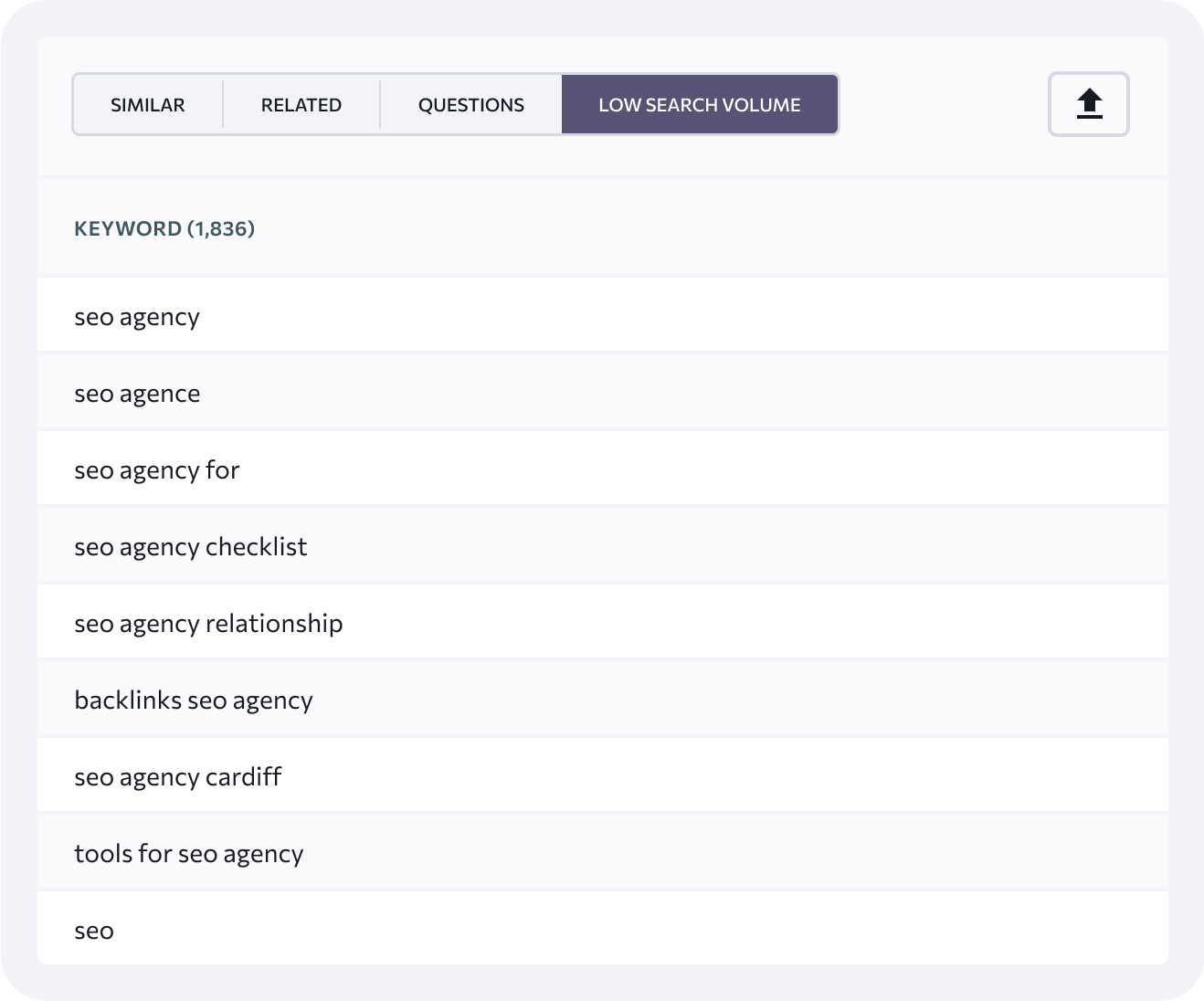Click the export upload arrow icon
The image size is (1204, 1001).
(1089, 104)
